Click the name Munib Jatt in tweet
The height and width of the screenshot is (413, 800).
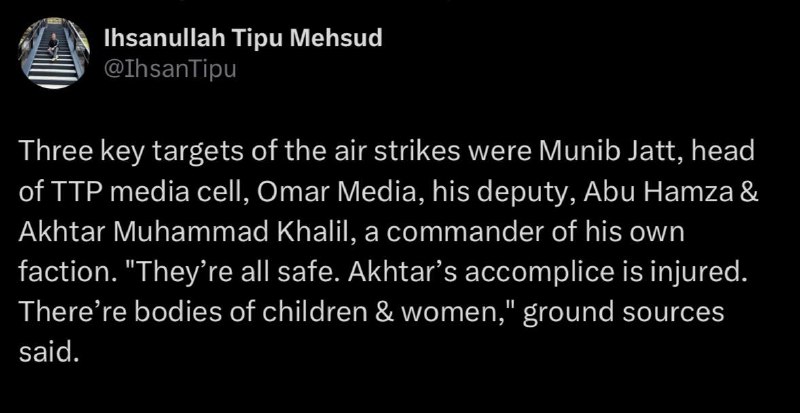click(x=593, y=154)
